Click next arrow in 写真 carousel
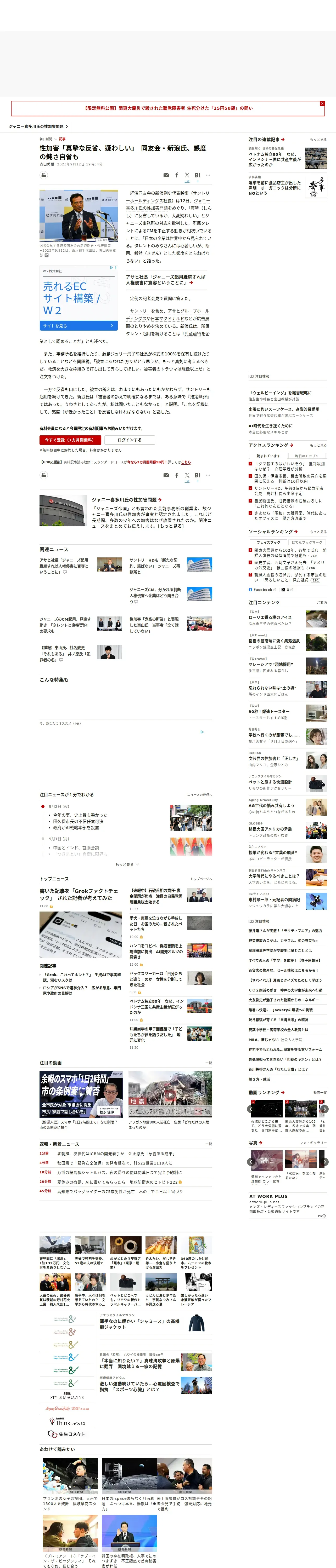 324,1162
